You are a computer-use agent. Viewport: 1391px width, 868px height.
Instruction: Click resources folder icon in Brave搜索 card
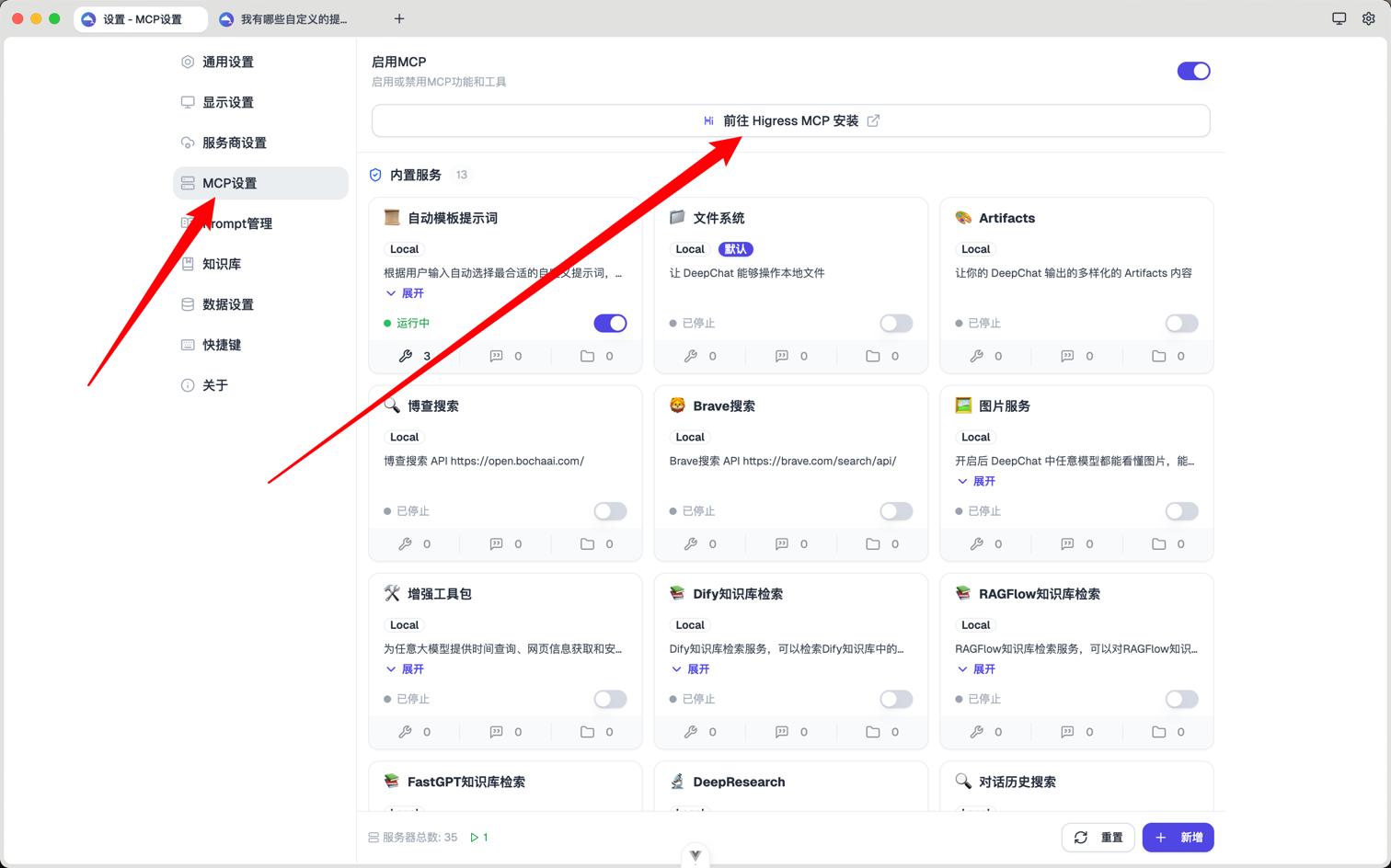(x=873, y=544)
